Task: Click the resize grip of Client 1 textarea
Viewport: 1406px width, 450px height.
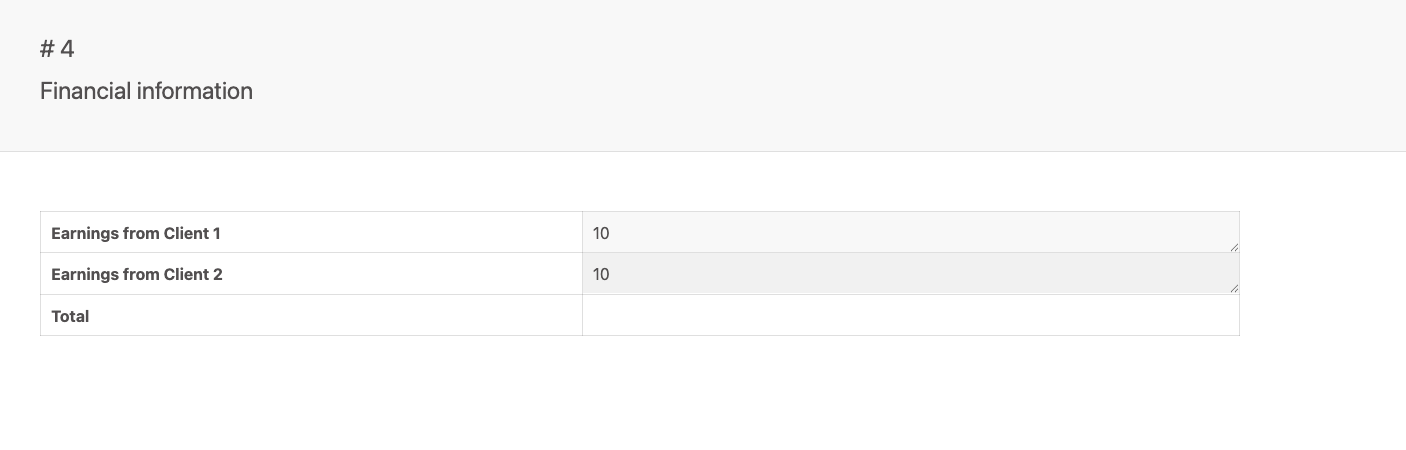Action: pyautogui.click(x=1233, y=247)
